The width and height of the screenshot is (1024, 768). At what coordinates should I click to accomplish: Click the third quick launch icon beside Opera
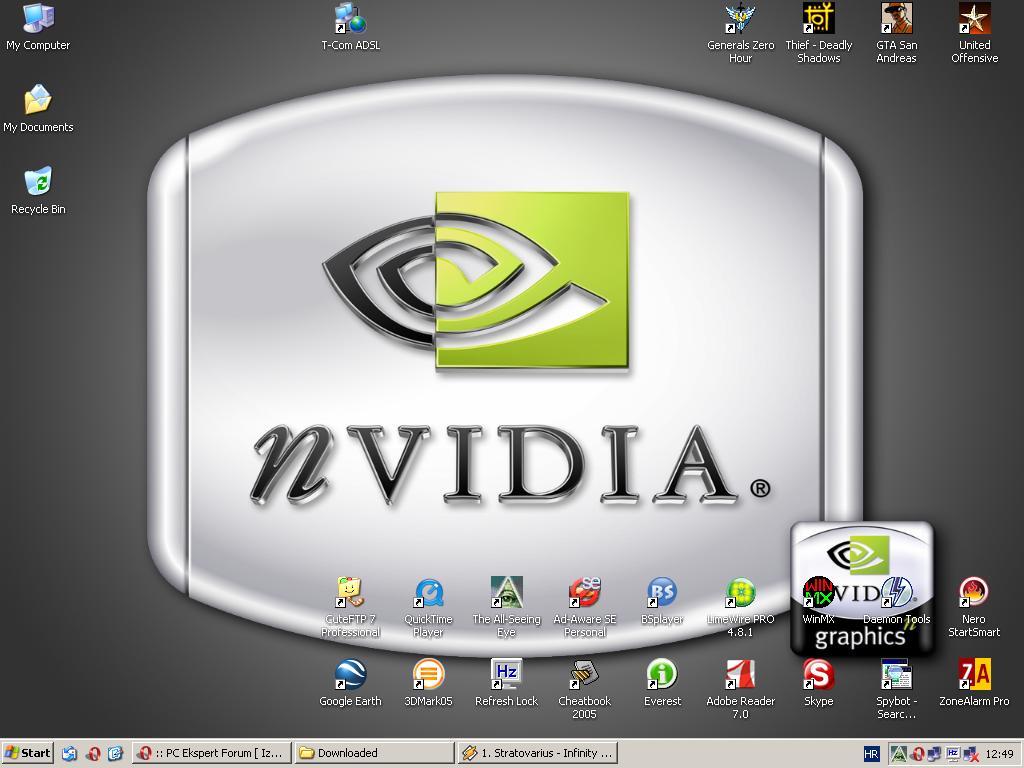tap(116, 754)
